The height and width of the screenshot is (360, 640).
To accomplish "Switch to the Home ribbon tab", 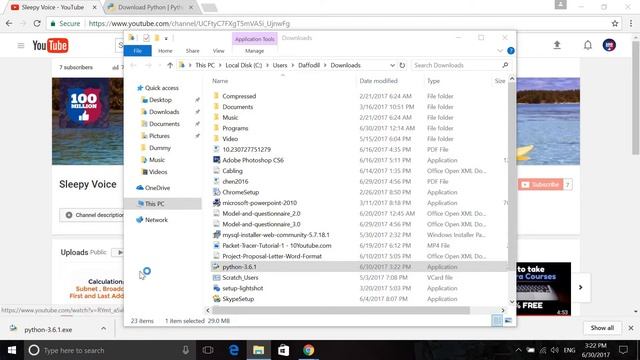I will point(165,51).
